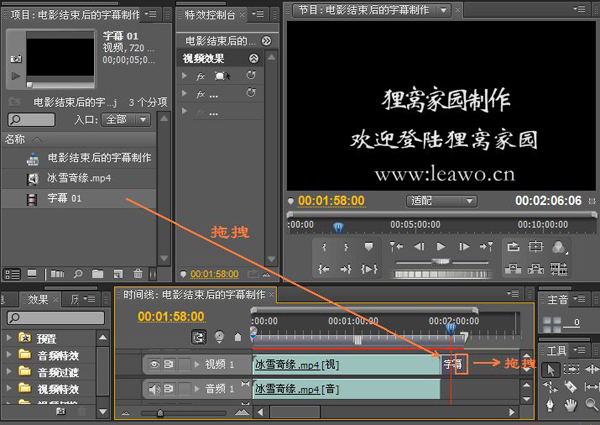Expand the 视频 1 track

pos(197,365)
